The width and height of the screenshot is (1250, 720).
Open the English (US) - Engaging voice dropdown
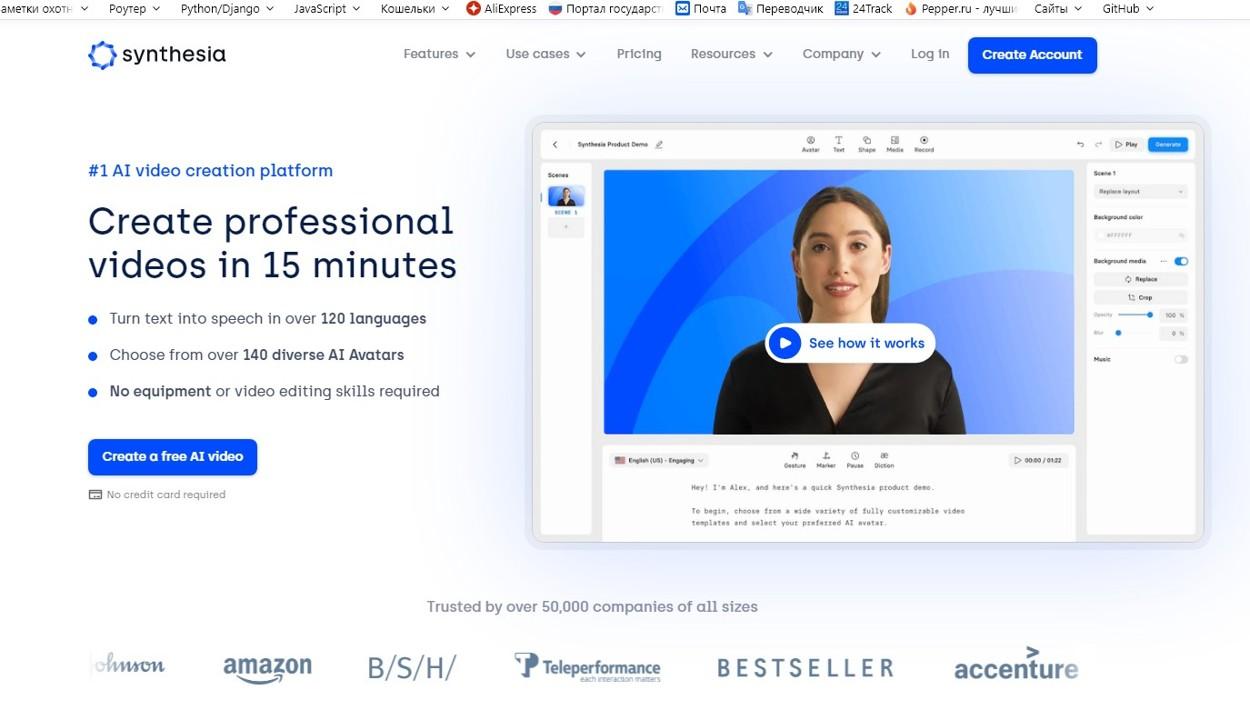coord(659,461)
